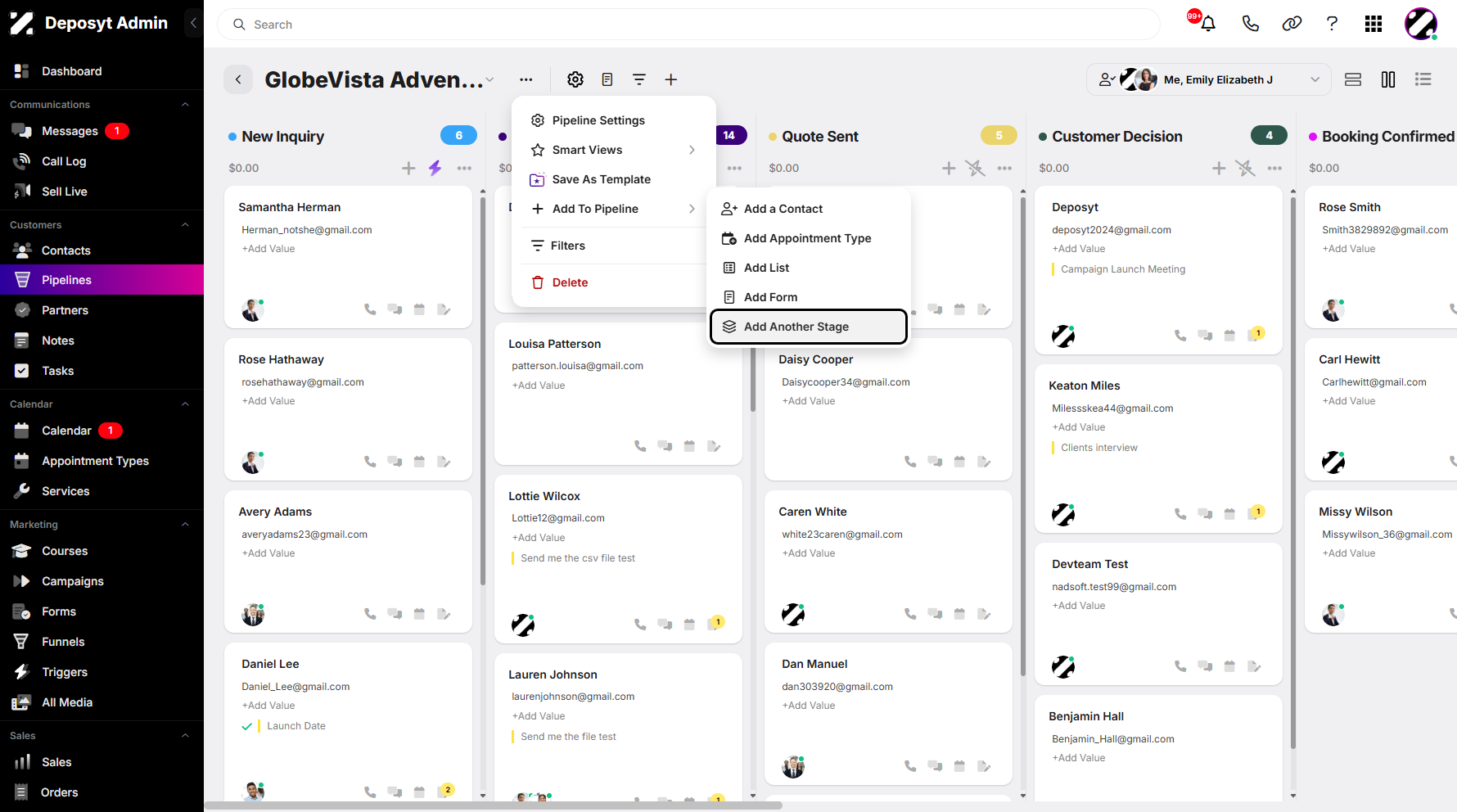Collapse the Calendar sidebar section
The image size is (1457, 812).
[x=185, y=404]
